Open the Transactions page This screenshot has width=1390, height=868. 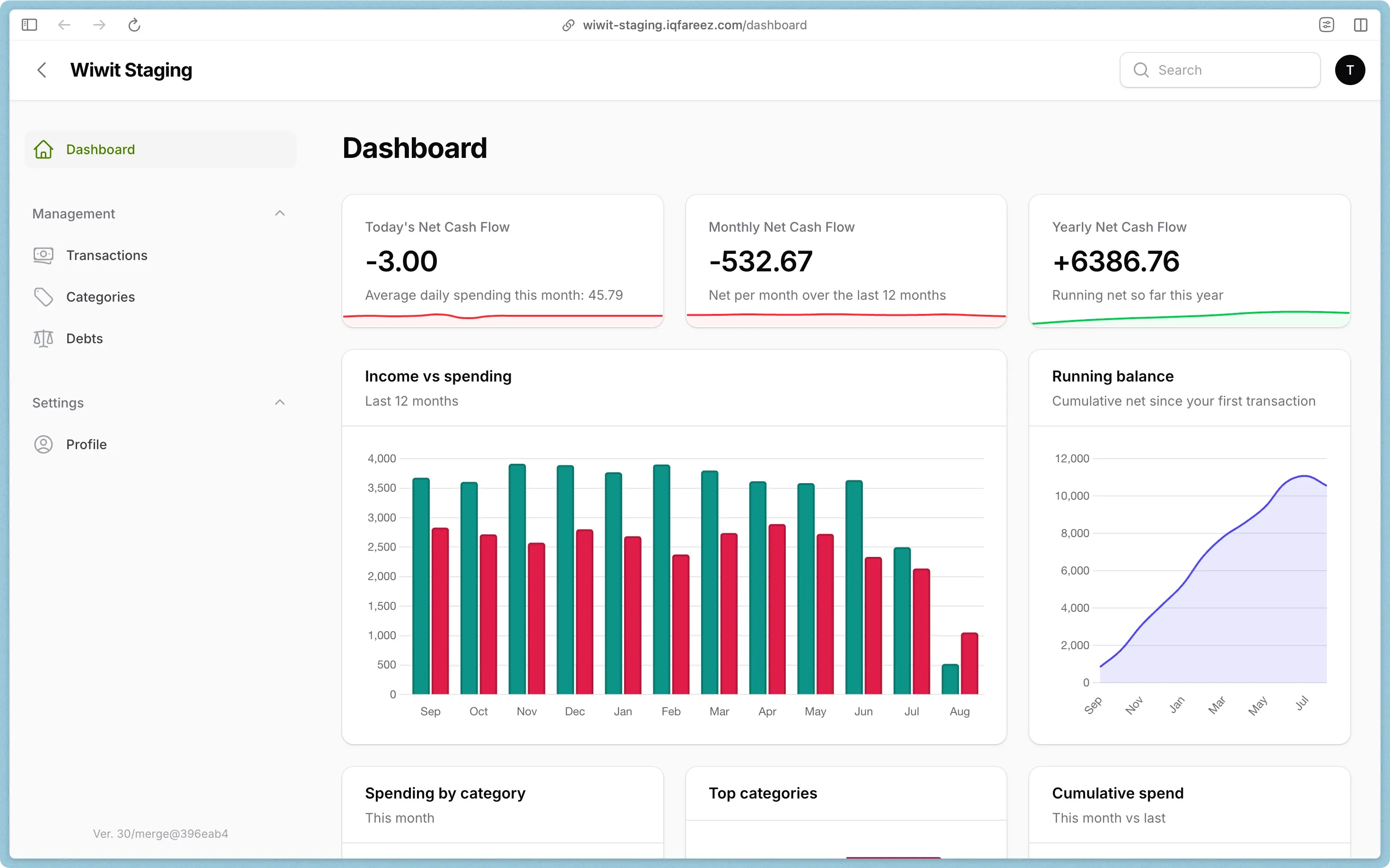point(161,255)
